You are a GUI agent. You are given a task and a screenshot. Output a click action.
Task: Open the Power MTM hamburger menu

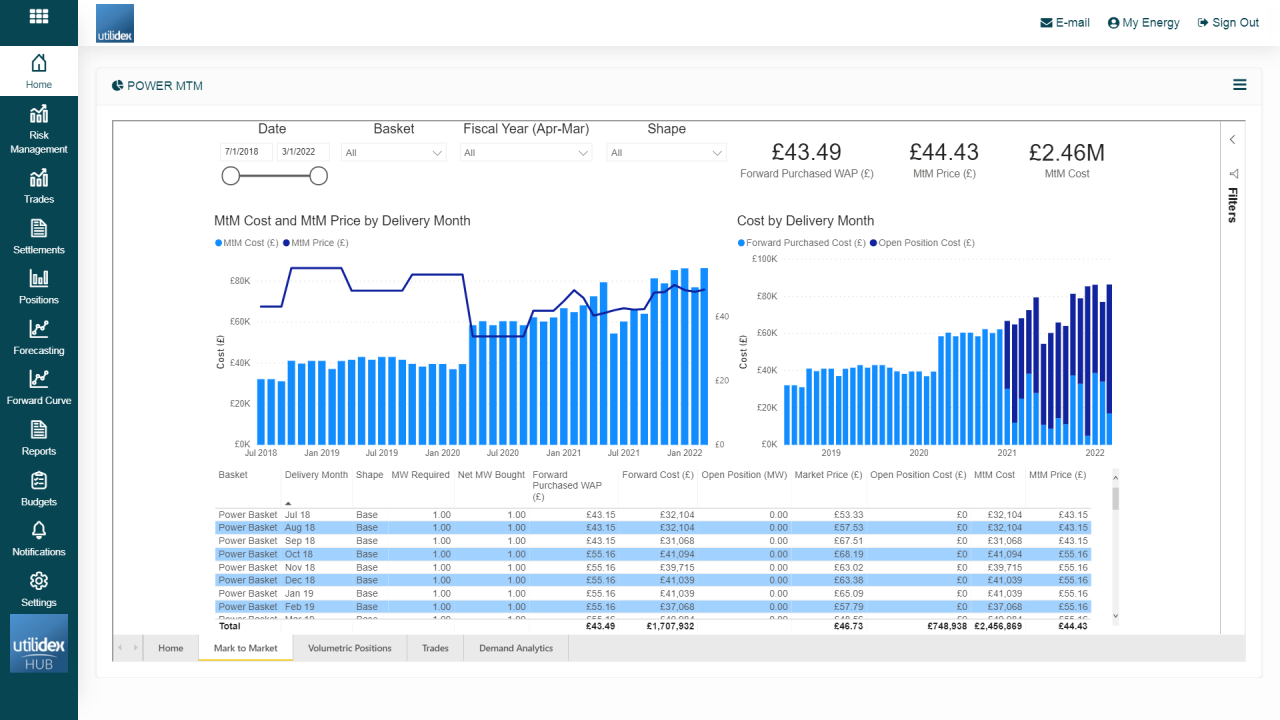(1239, 85)
